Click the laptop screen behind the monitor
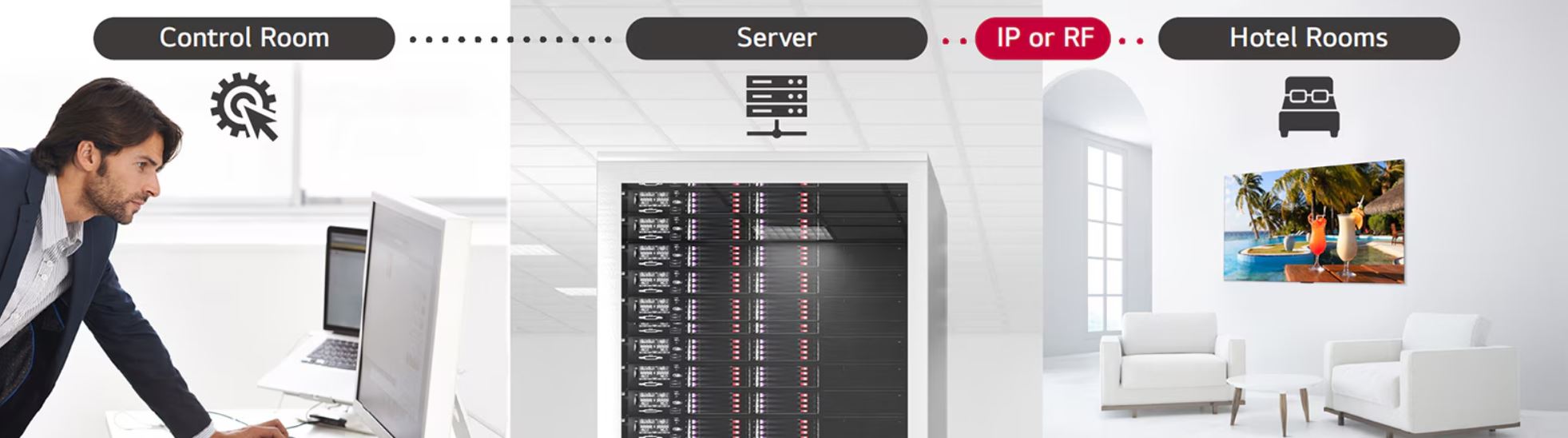This screenshot has height=438, width=1568. click(x=345, y=280)
